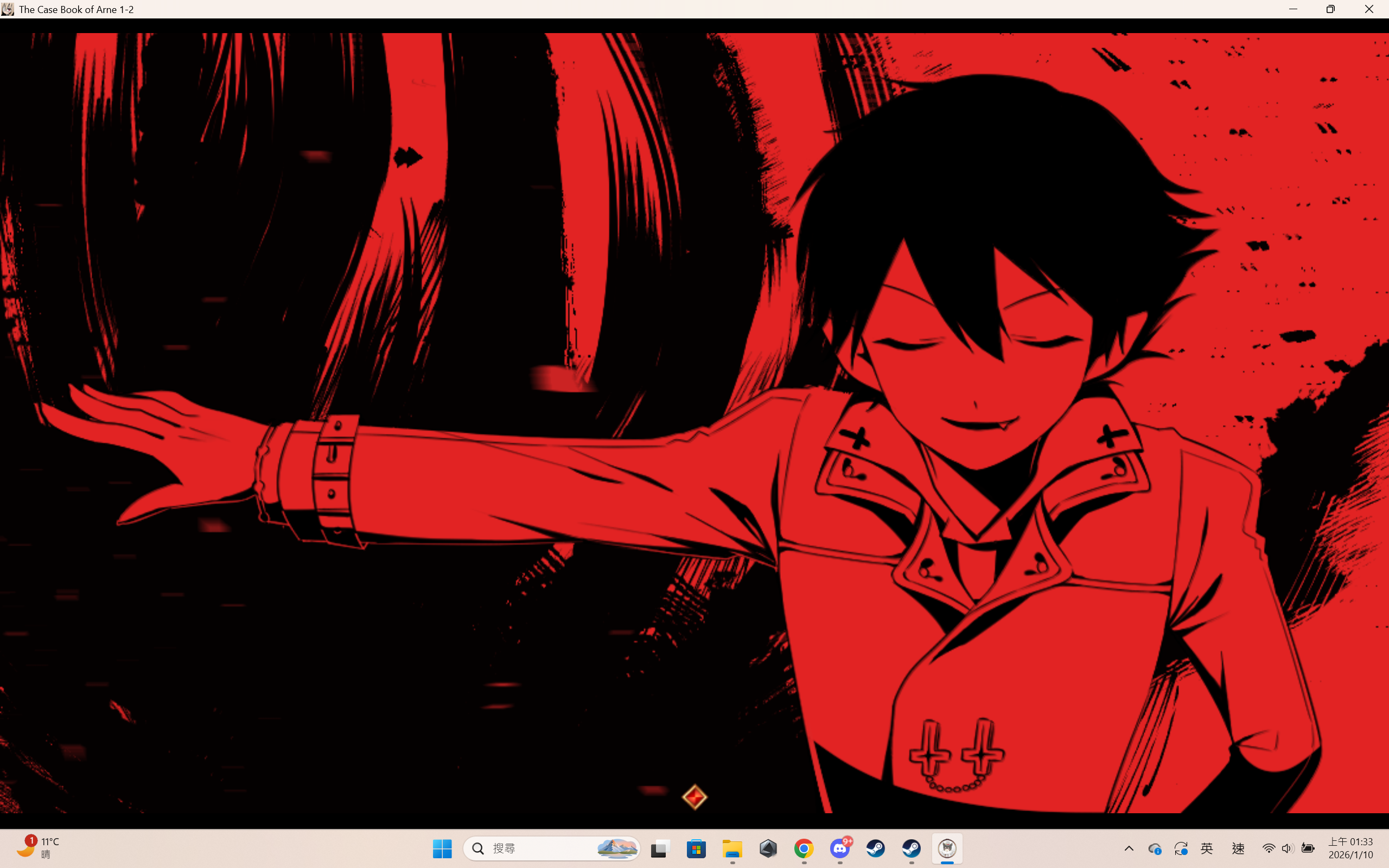
Task: Open File Explorer from the taskbar
Action: [732, 848]
